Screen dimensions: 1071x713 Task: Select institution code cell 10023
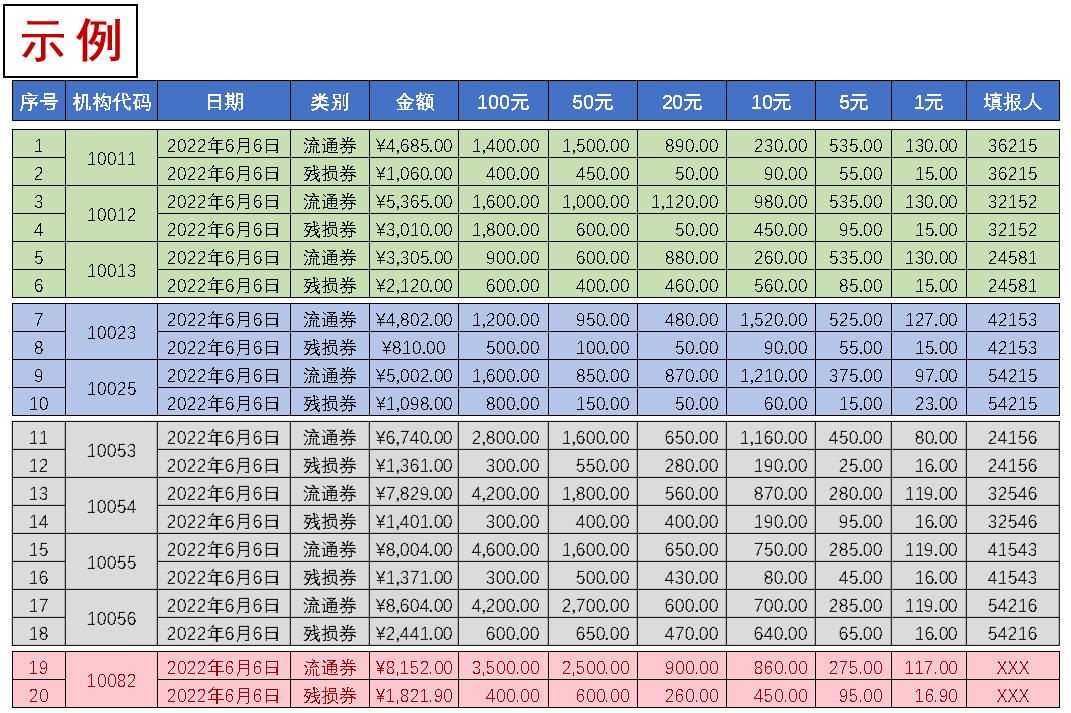point(112,333)
